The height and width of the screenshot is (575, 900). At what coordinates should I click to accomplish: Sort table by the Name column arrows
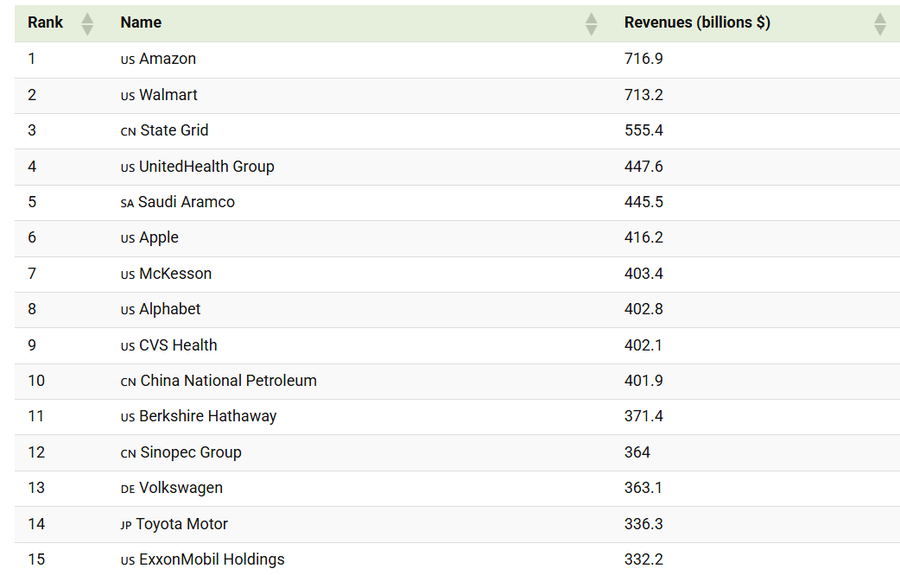tap(591, 24)
